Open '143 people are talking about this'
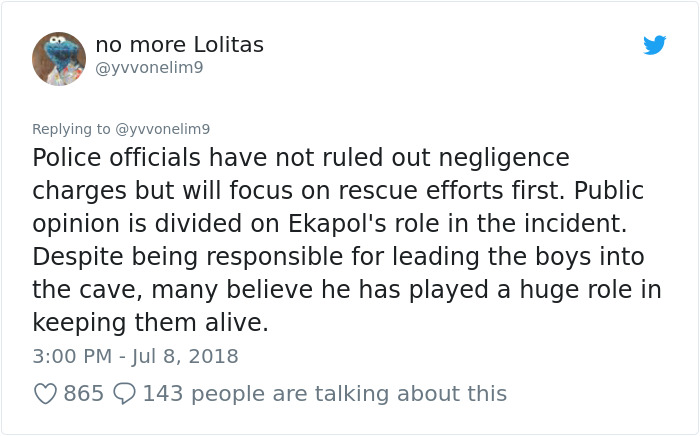 [x=325, y=394]
